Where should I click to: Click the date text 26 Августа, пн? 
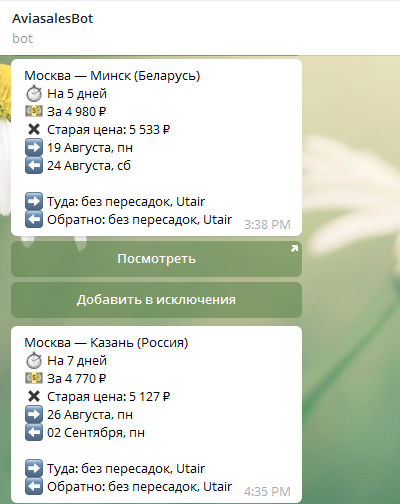(x=90, y=415)
